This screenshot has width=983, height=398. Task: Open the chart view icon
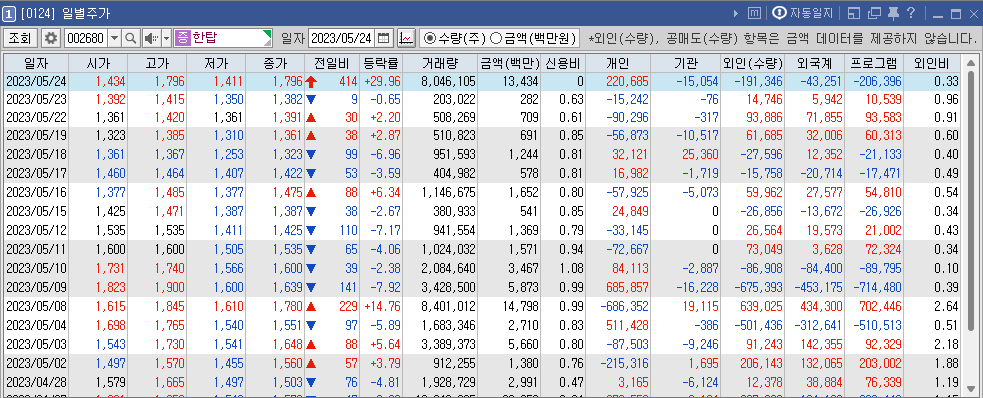(406, 38)
